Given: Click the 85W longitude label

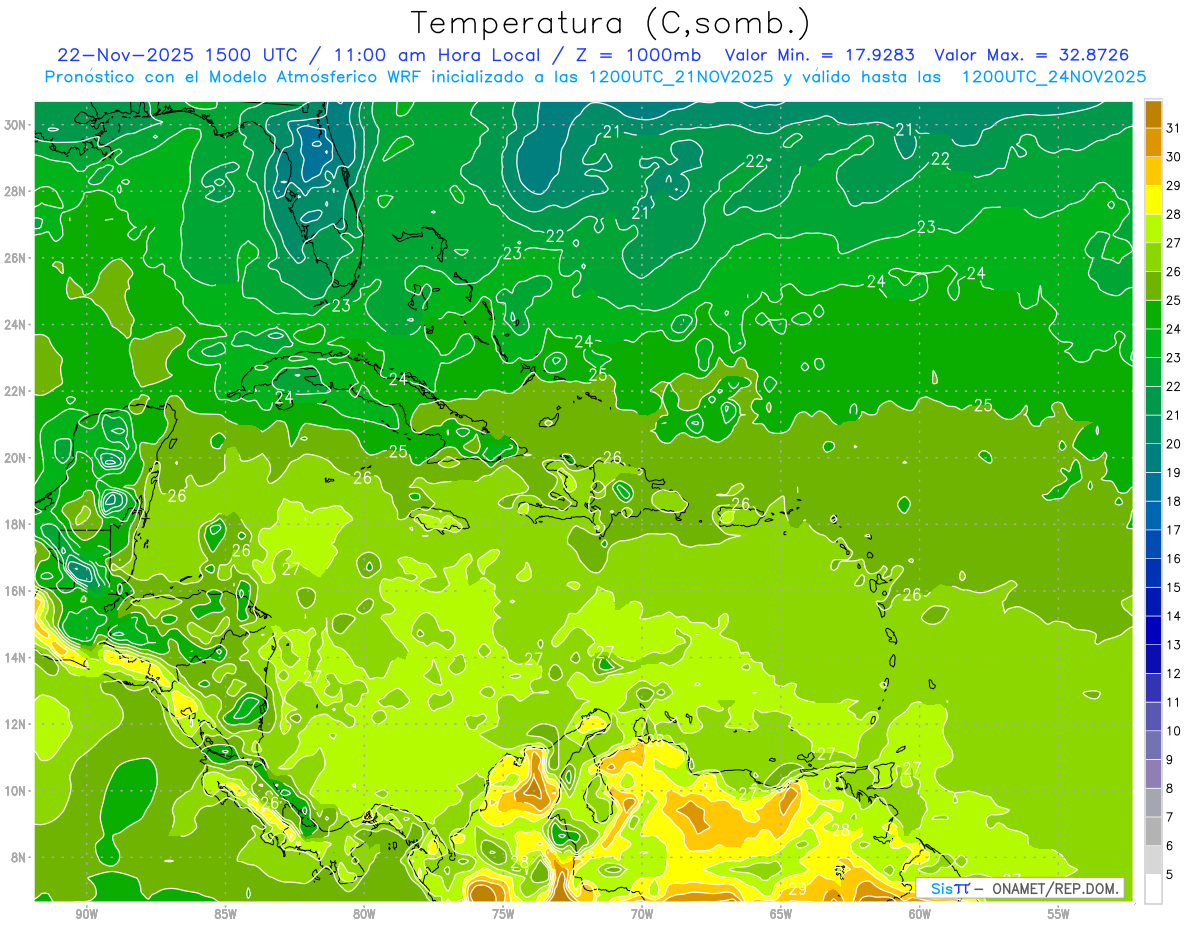Looking at the screenshot, I should 225,914.
